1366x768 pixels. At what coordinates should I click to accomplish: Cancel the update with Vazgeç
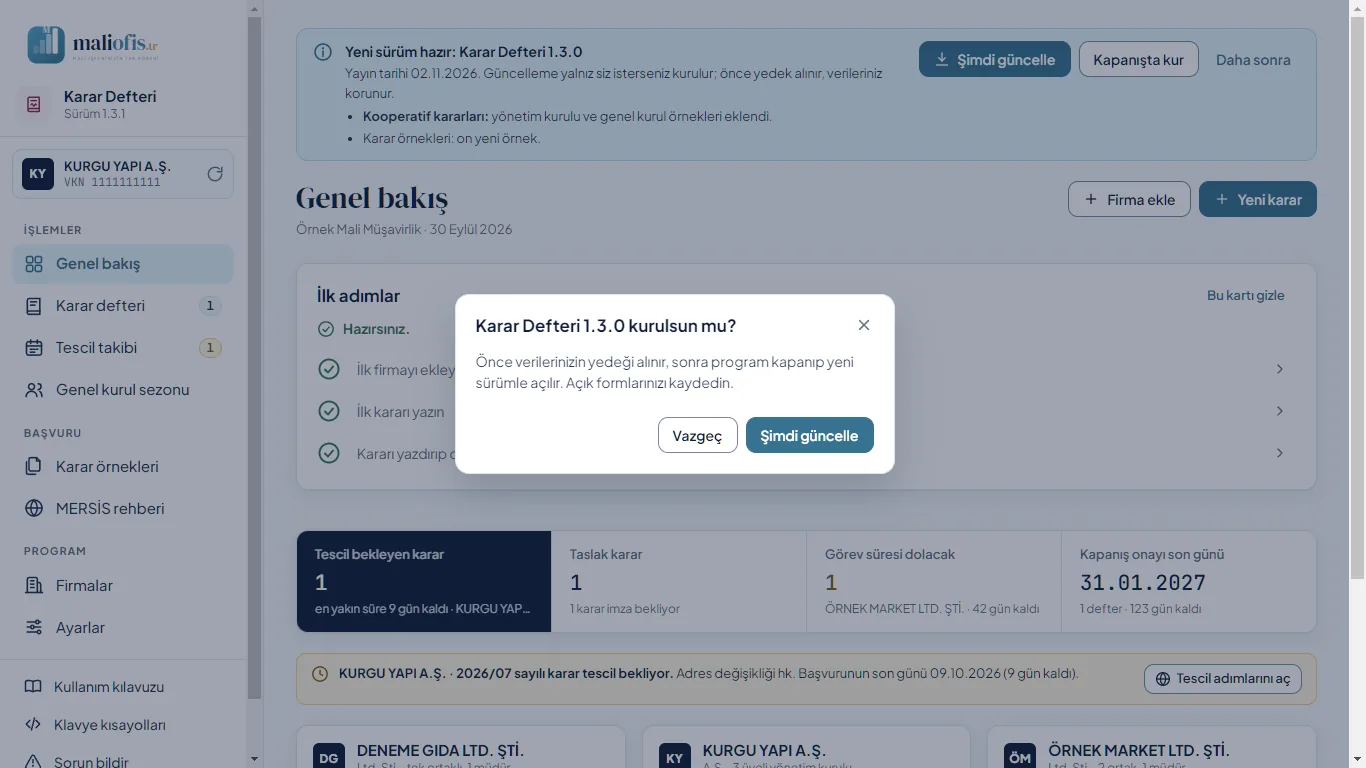pyautogui.click(x=698, y=435)
